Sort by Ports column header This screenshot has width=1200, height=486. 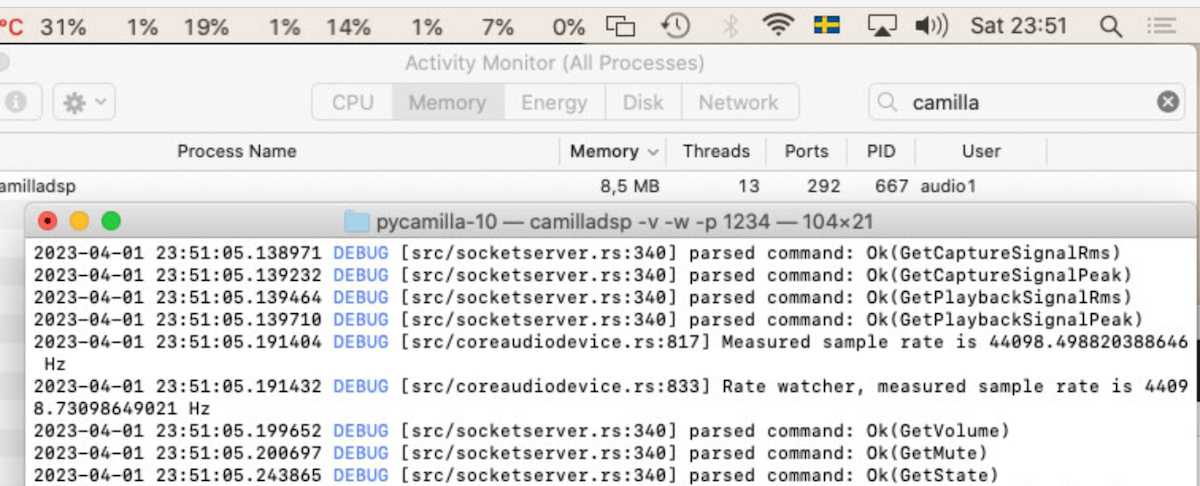click(806, 151)
